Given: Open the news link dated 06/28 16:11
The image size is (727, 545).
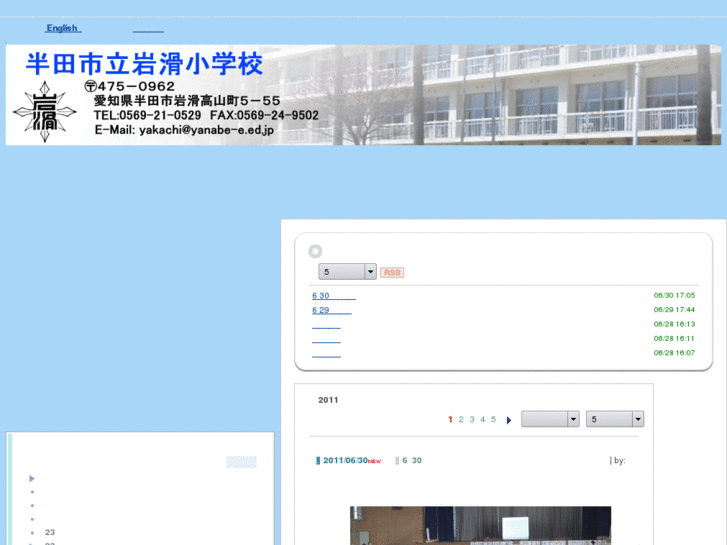Looking at the screenshot, I should [x=326, y=340].
